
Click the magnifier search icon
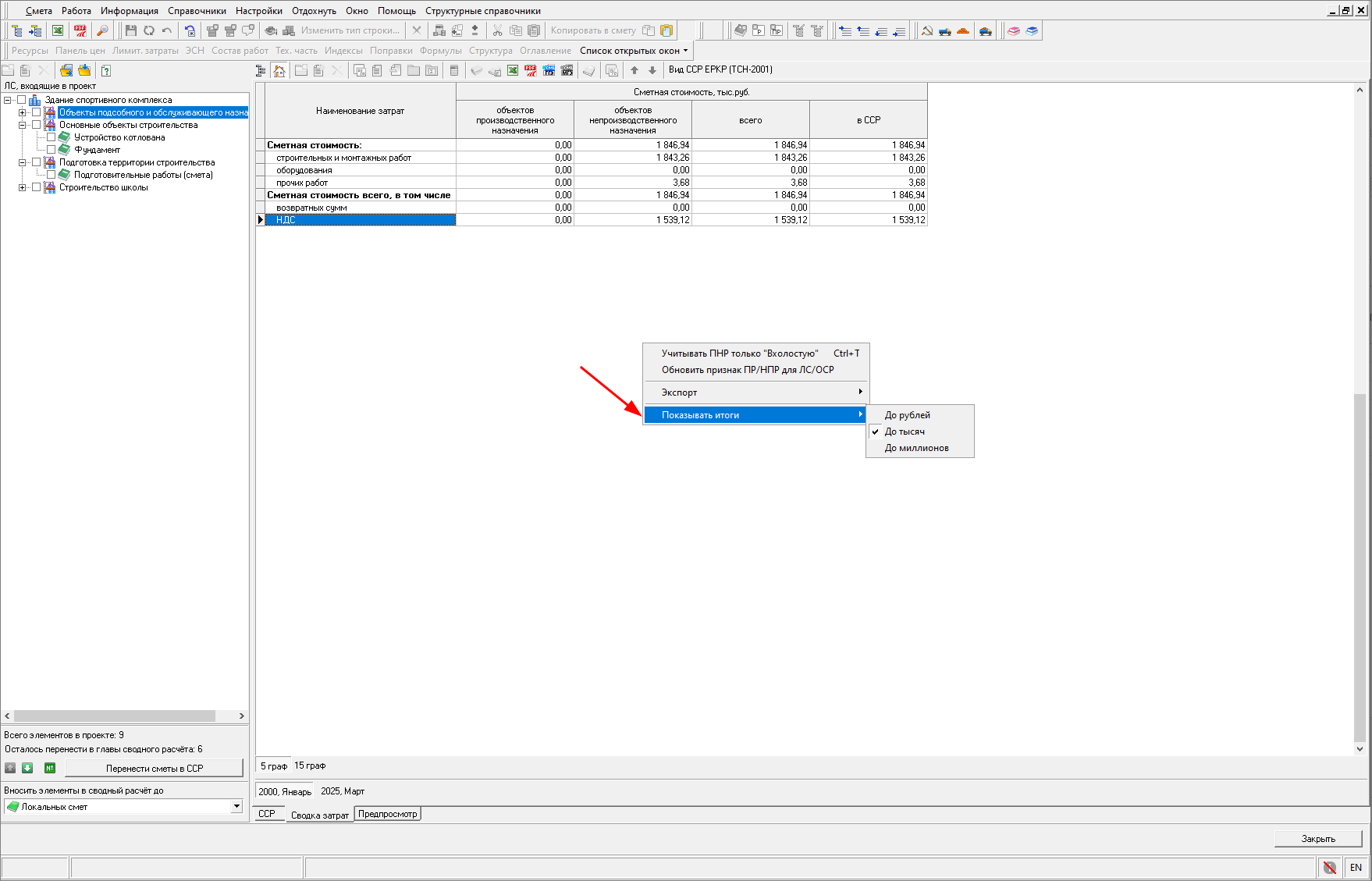[x=102, y=30]
